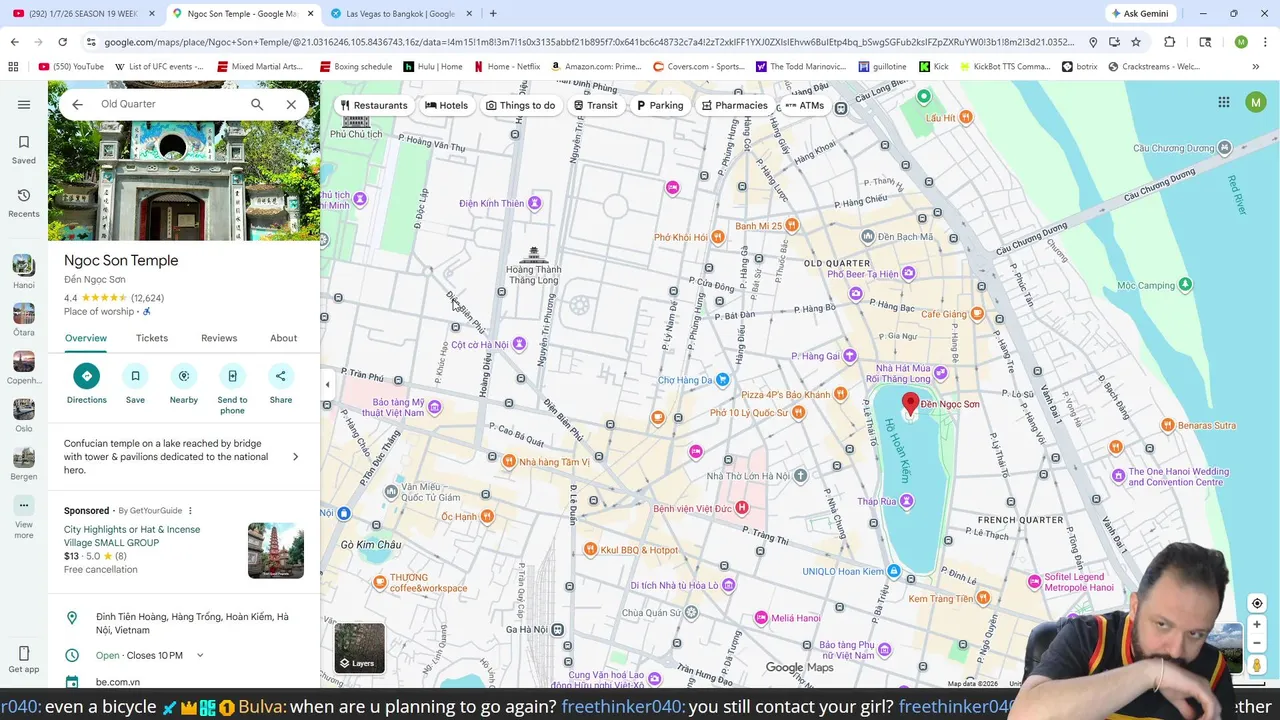Click the Đền Ngọc Sơn red pin
Viewport: 1280px width, 720px height.
[x=910, y=405]
